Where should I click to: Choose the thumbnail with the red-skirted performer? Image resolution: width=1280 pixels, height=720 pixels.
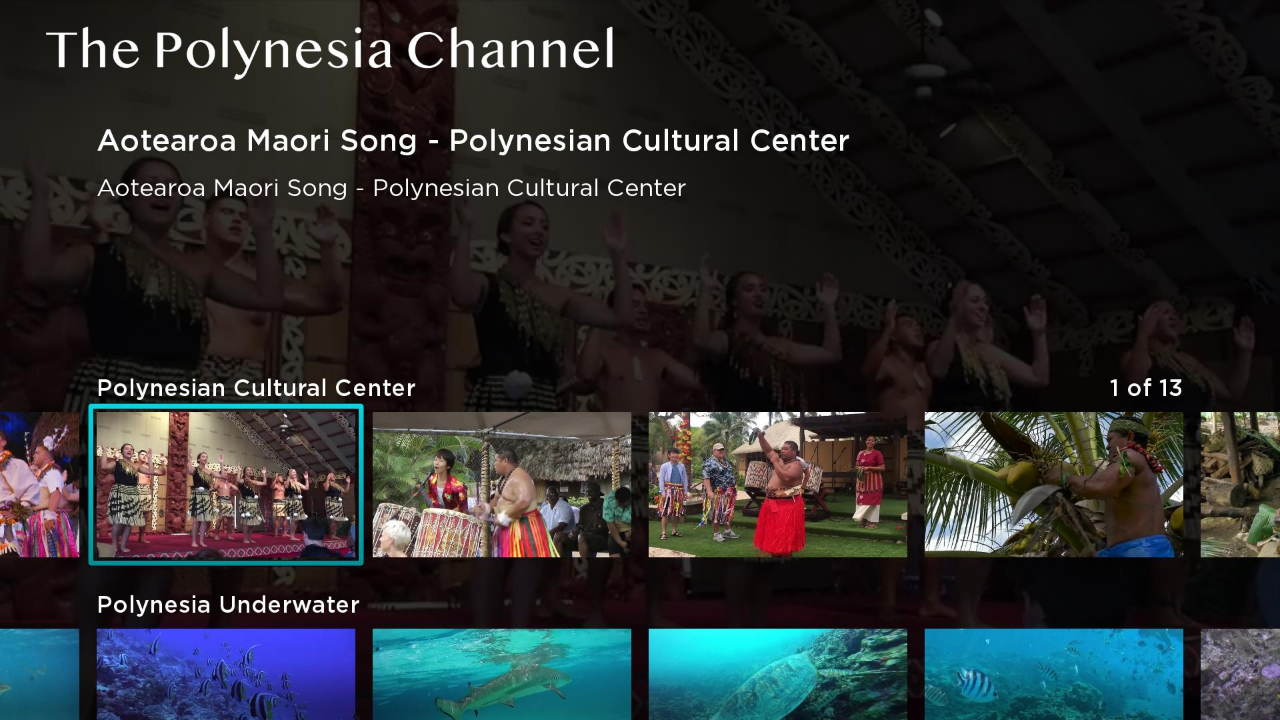pyautogui.click(x=778, y=485)
